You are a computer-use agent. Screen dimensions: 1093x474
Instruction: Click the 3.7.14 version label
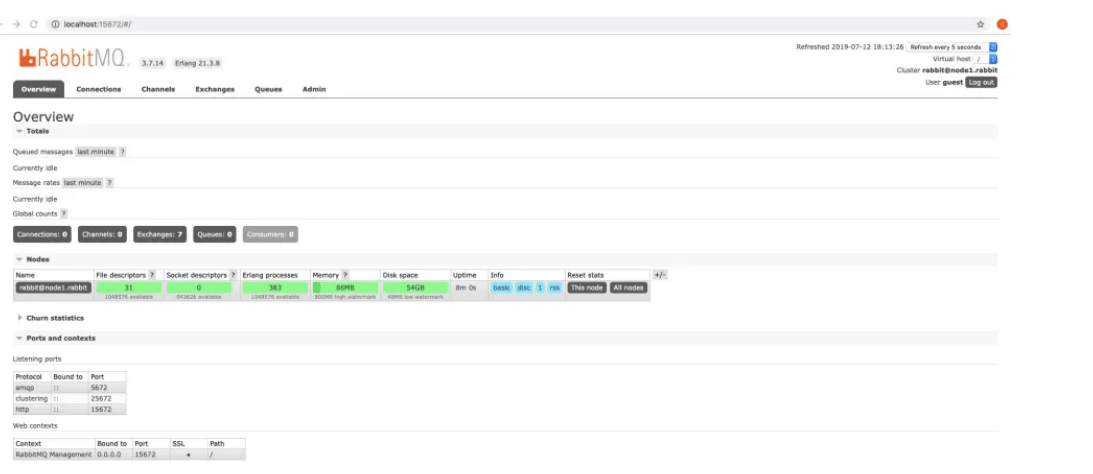pos(153,63)
